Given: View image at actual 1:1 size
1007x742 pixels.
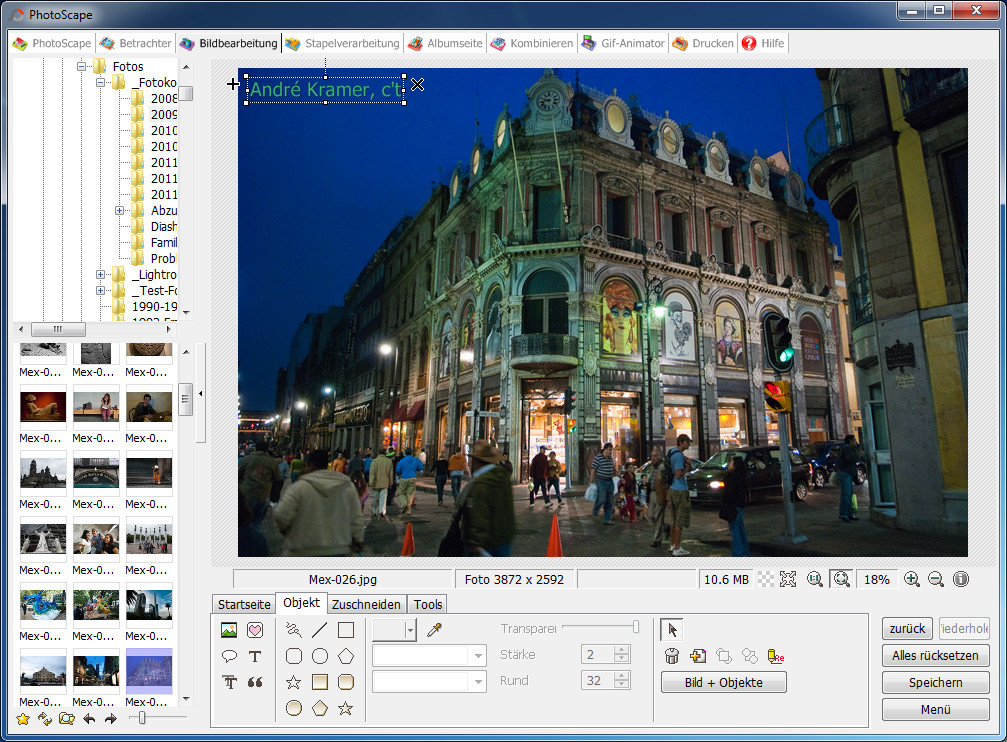Looking at the screenshot, I should click(815, 579).
